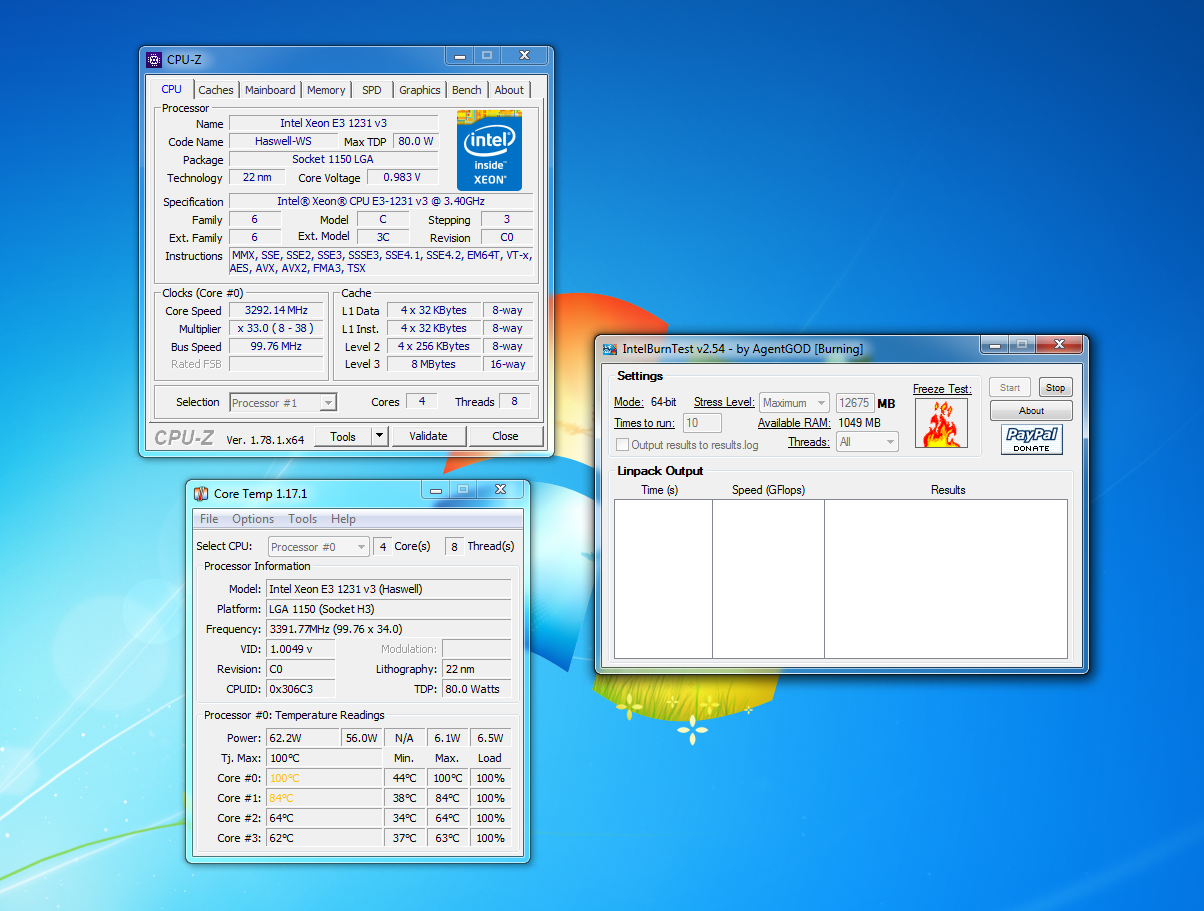Open the Options menu in Core Temp
The height and width of the screenshot is (911, 1204).
coord(253,519)
